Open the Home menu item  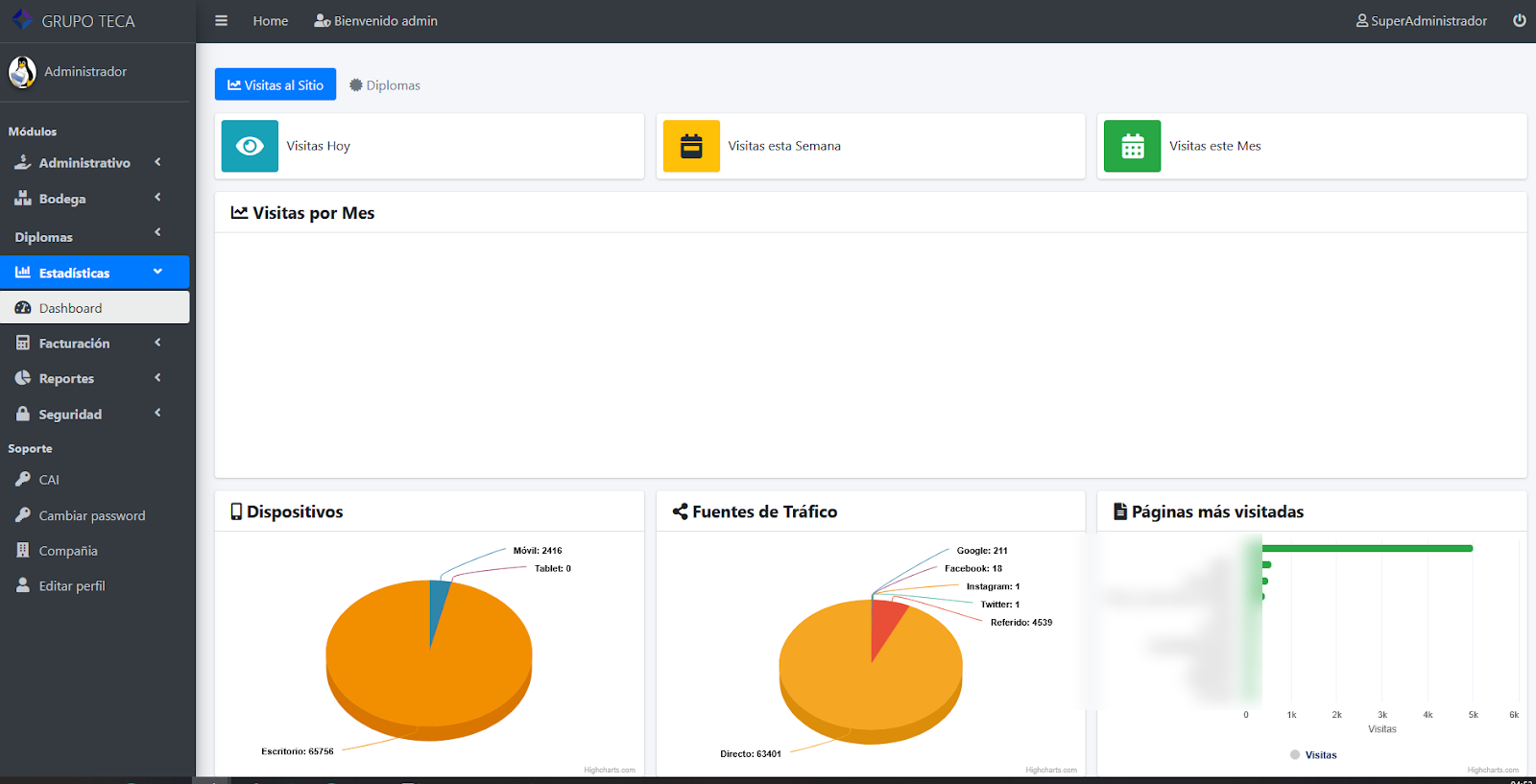pos(271,20)
